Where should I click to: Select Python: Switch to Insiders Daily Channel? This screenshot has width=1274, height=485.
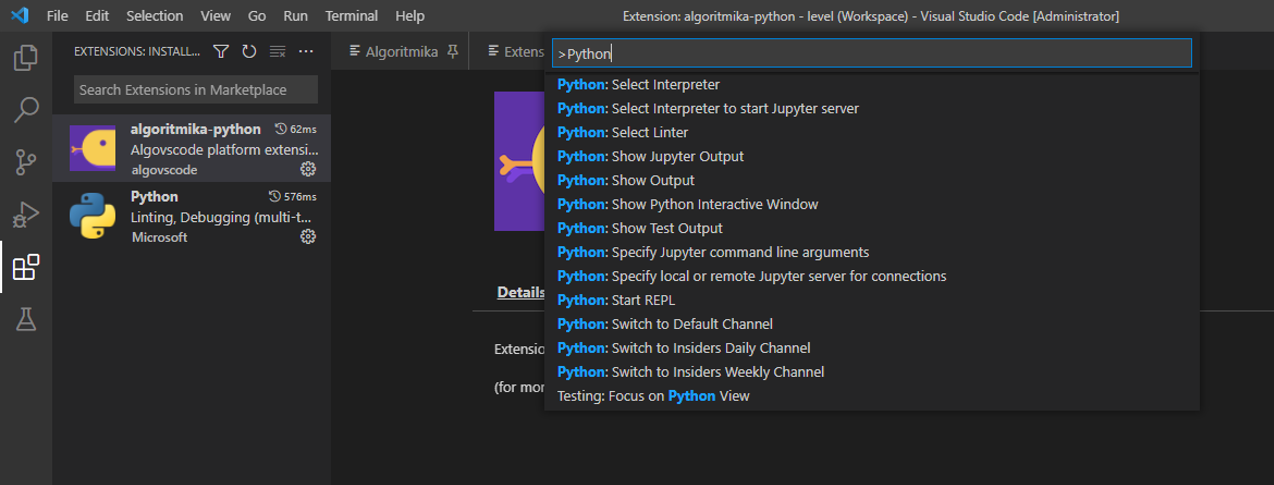[683, 348]
